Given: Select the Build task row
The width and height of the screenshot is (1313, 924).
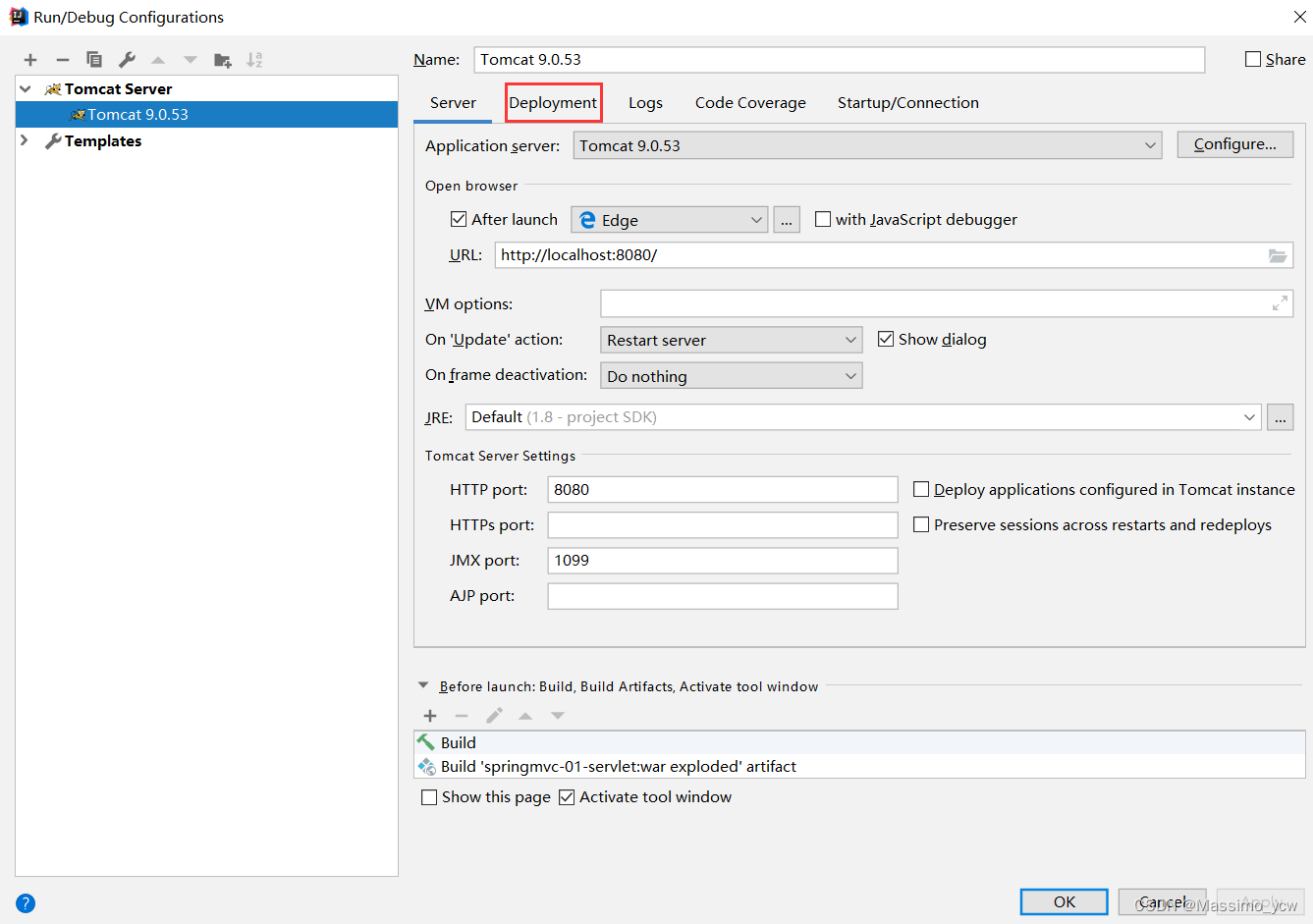Looking at the screenshot, I should tap(859, 742).
